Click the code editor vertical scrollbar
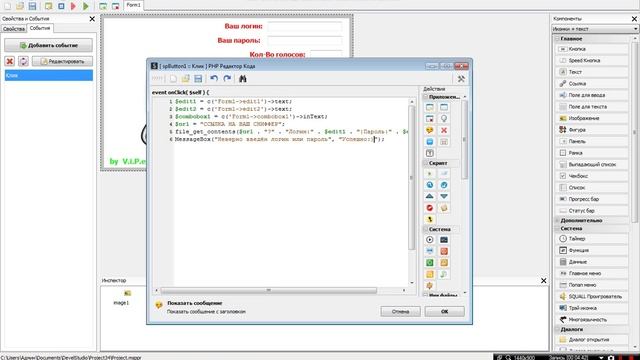Viewport: 640px width, 360px height. coord(411,178)
